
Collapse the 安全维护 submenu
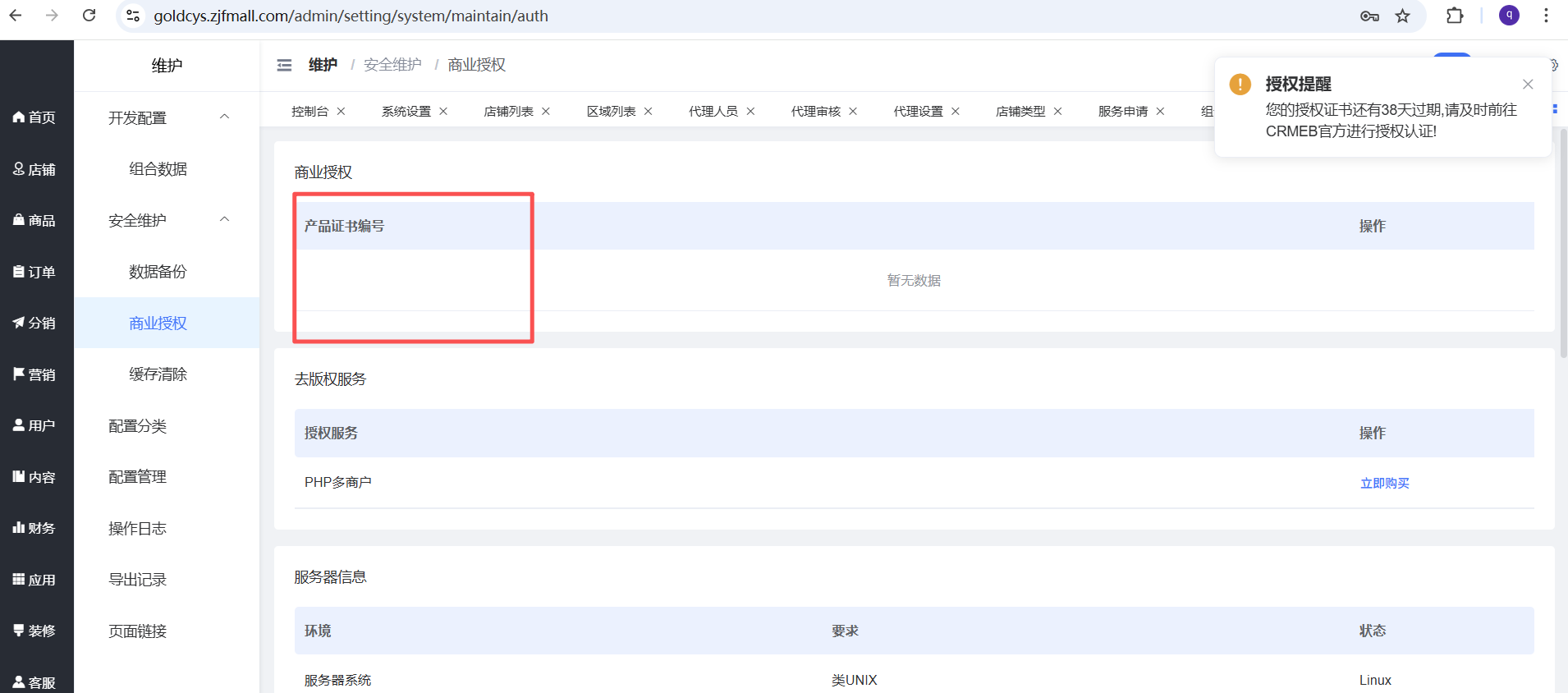tap(224, 219)
